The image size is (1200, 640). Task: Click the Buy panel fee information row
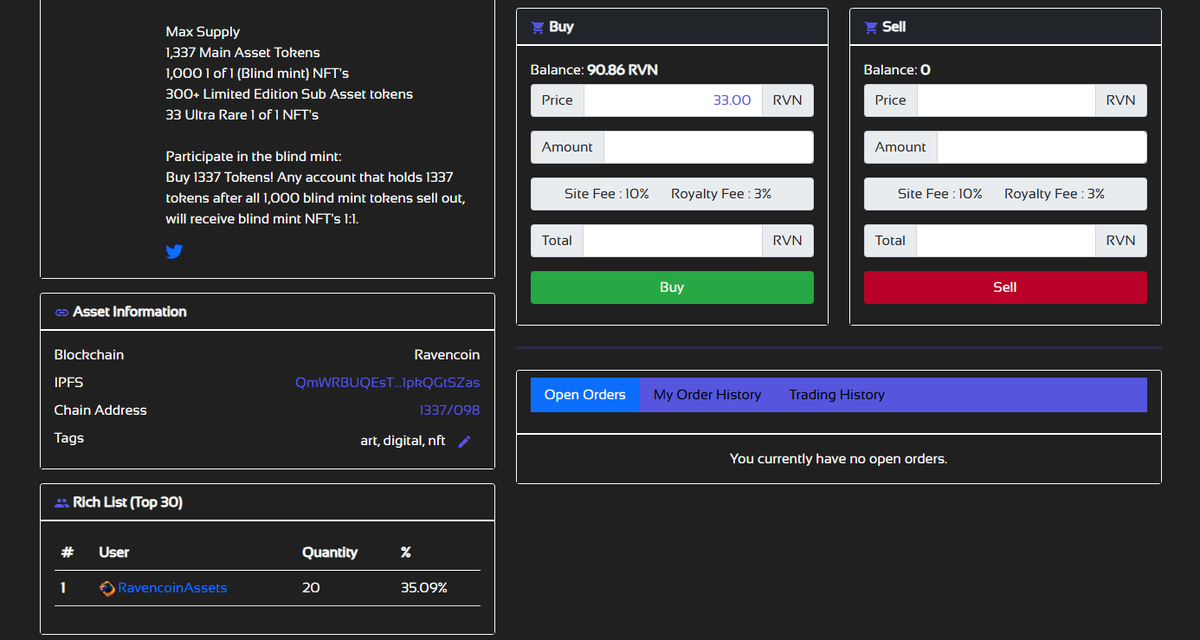[672, 194]
